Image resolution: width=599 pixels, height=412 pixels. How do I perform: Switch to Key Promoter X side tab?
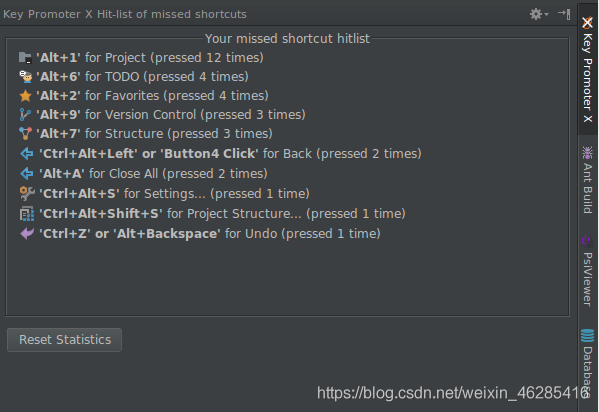pyautogui.click(x=588, y=70)
